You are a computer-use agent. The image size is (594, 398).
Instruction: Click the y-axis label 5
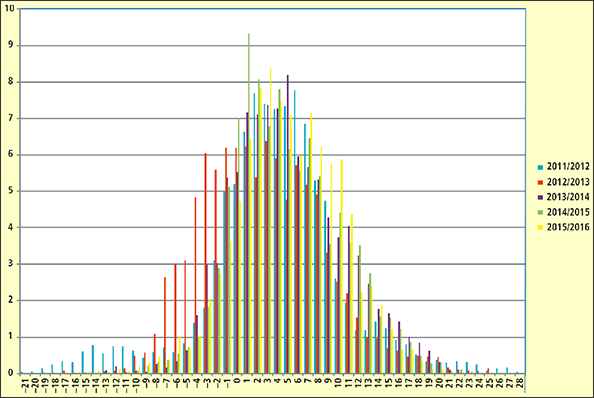[11, 191]
